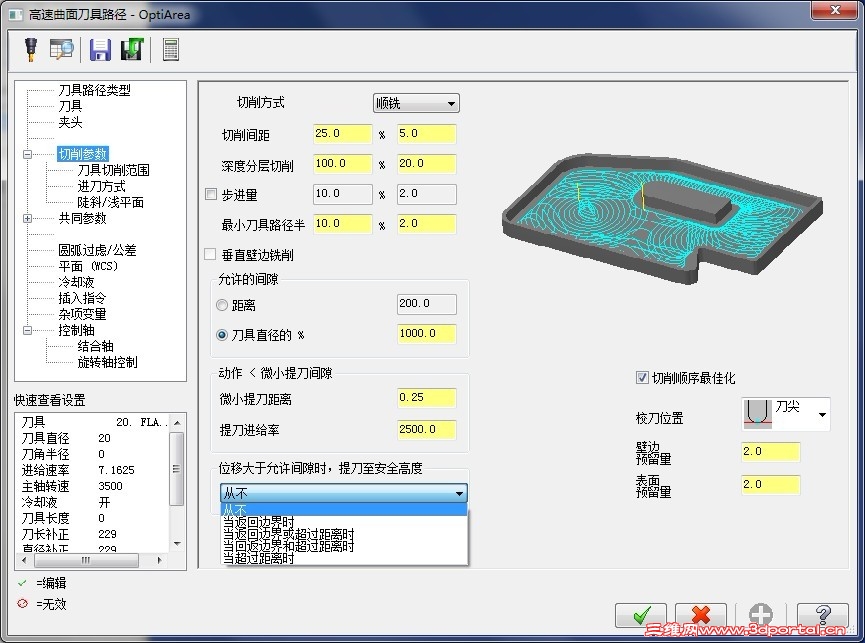
Task: Select 共同参数 in the tree
Action: [82, 218]
